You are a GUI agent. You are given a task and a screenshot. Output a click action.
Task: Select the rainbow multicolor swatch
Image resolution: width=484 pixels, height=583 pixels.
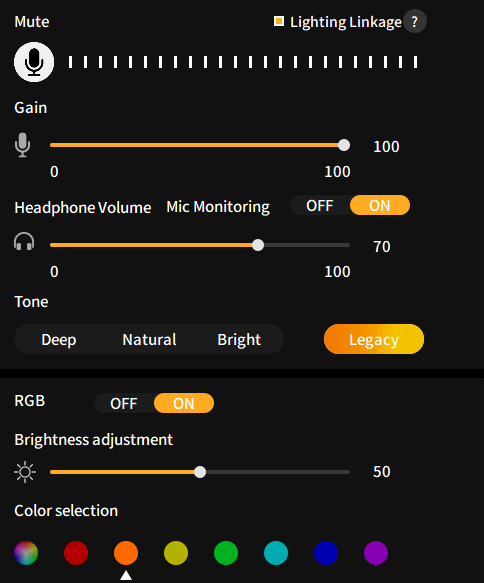pos(26,553)
